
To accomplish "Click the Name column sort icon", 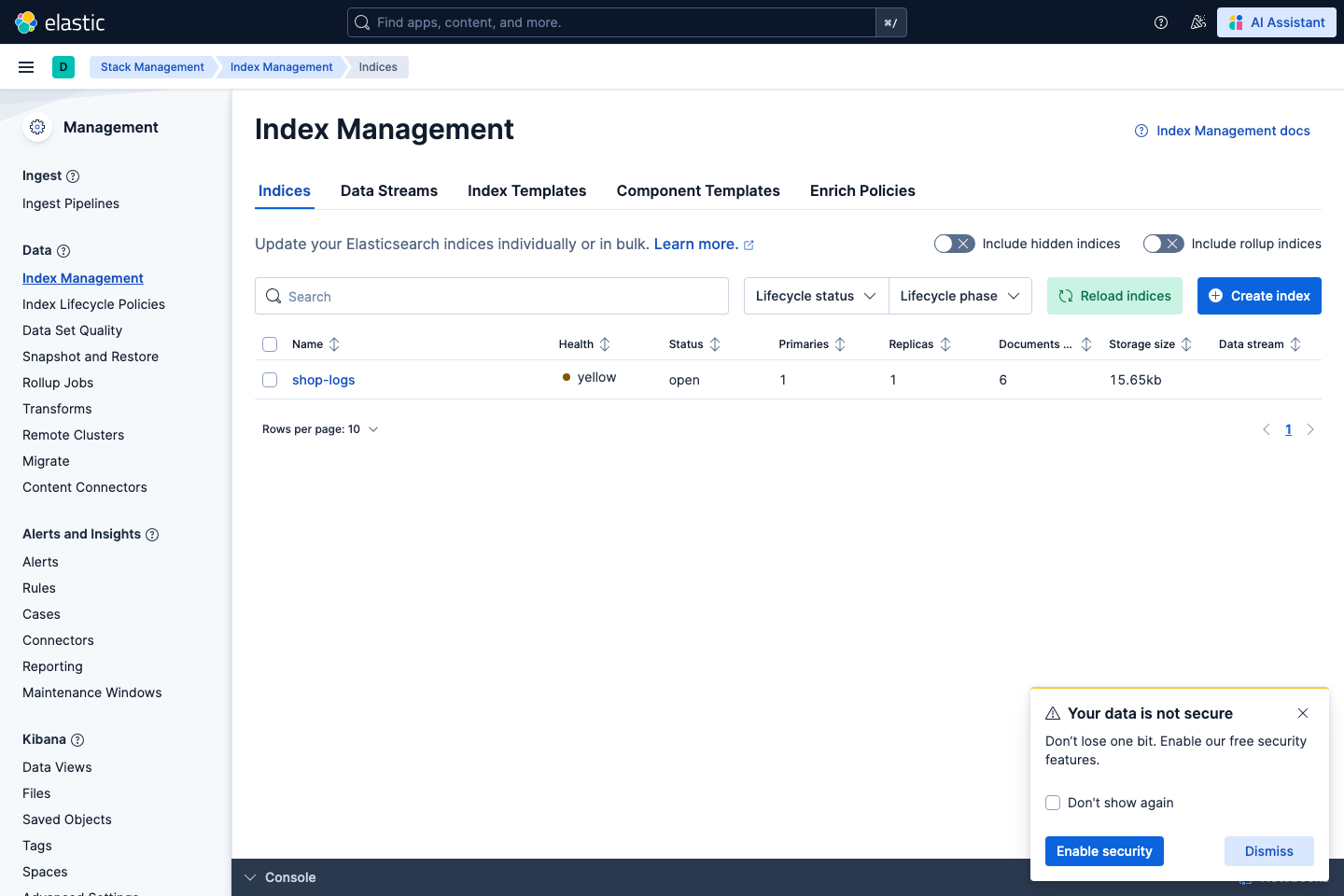I will [334, 344].
